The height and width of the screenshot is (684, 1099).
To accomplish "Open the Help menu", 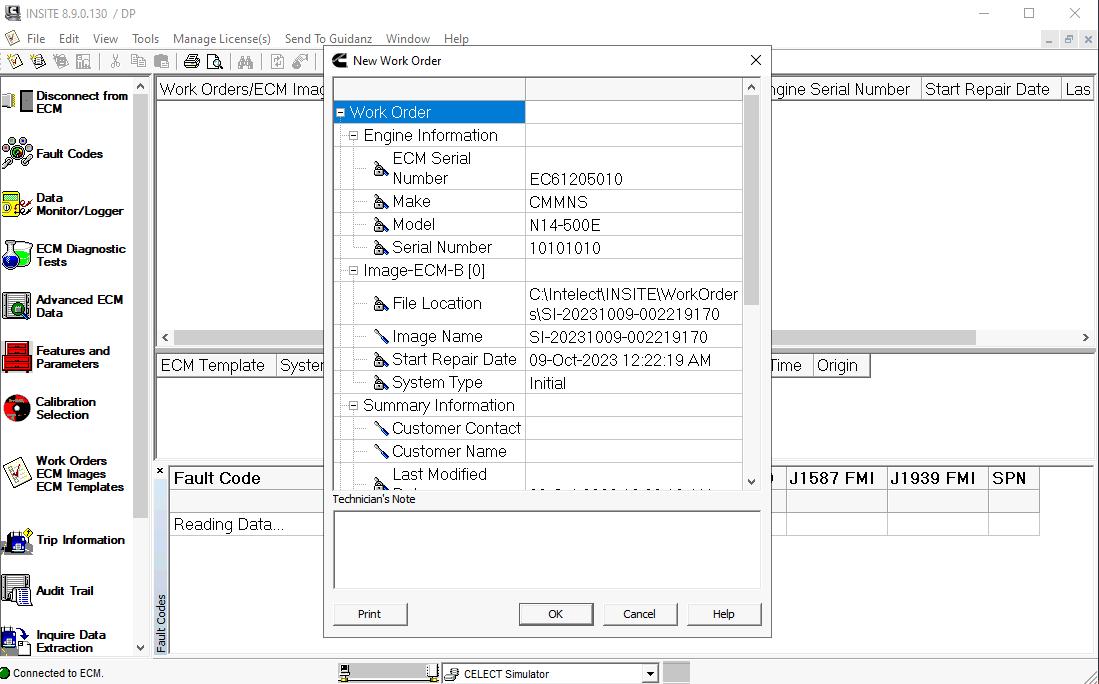I will [x=456, y=39].
